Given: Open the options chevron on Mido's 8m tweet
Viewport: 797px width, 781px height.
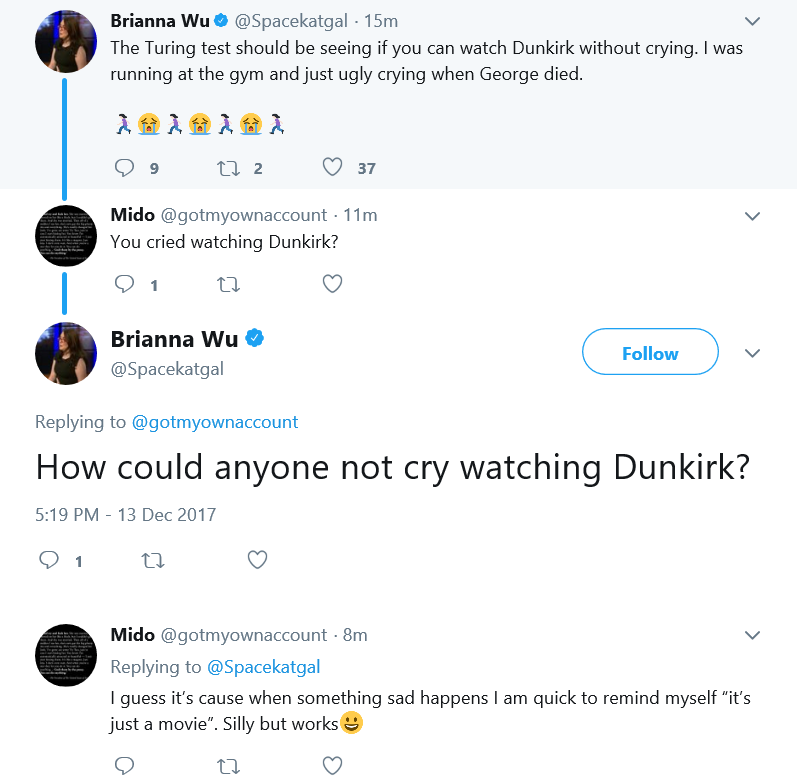Looking at the screenshot, I should pos(752,635).
